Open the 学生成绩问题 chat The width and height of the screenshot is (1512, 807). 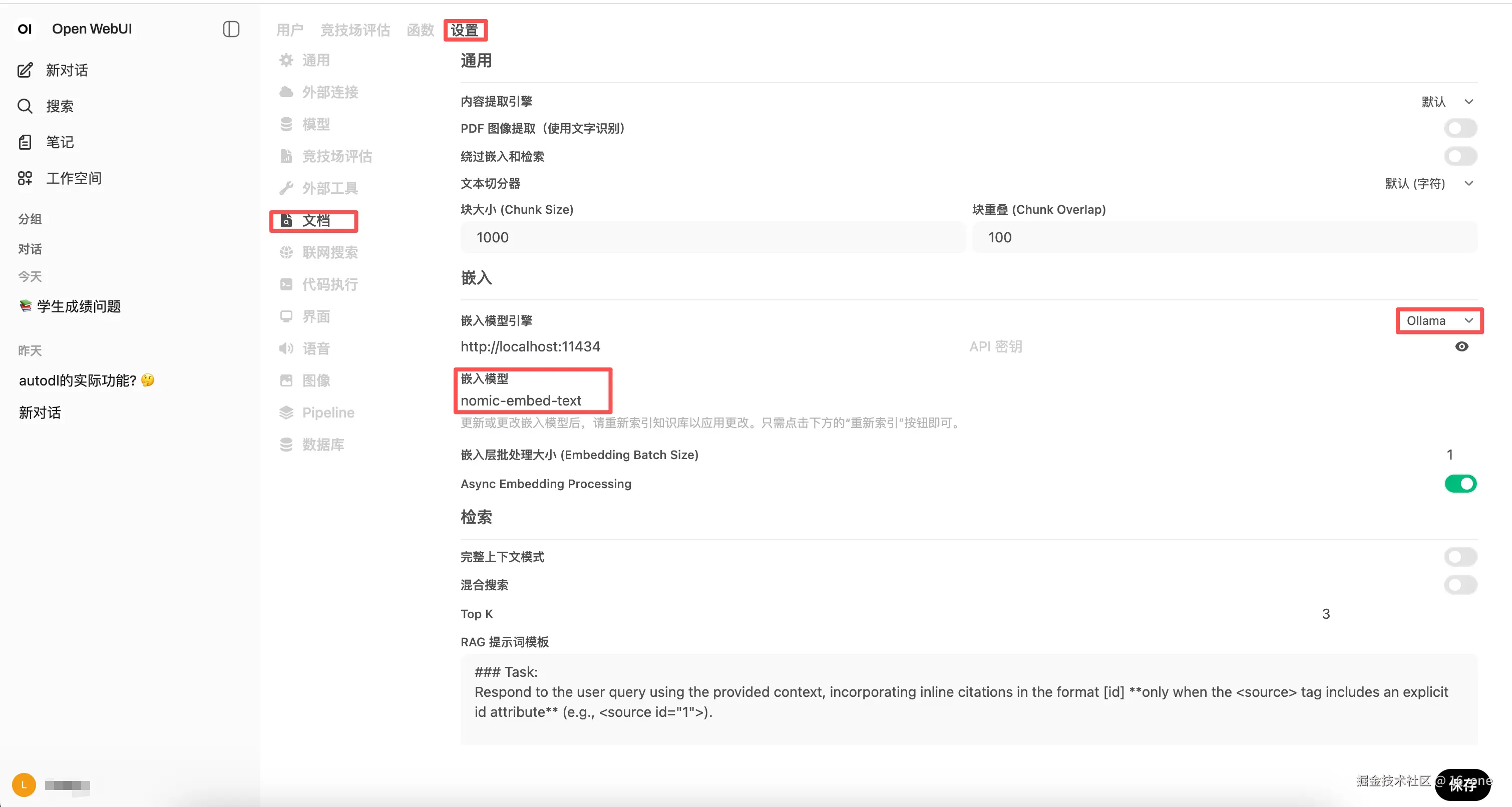[x=79, y=306]
